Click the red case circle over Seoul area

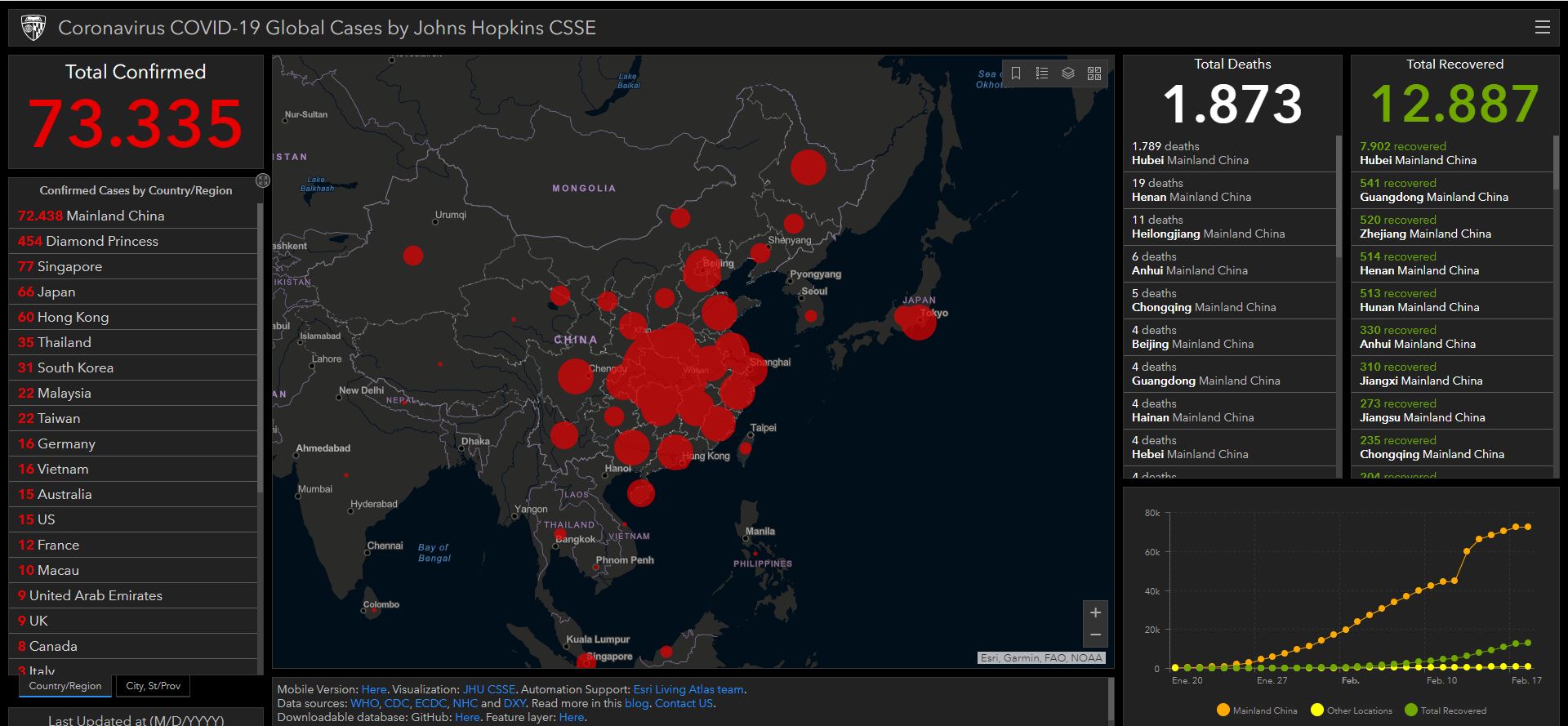click(x=810, y=316)
